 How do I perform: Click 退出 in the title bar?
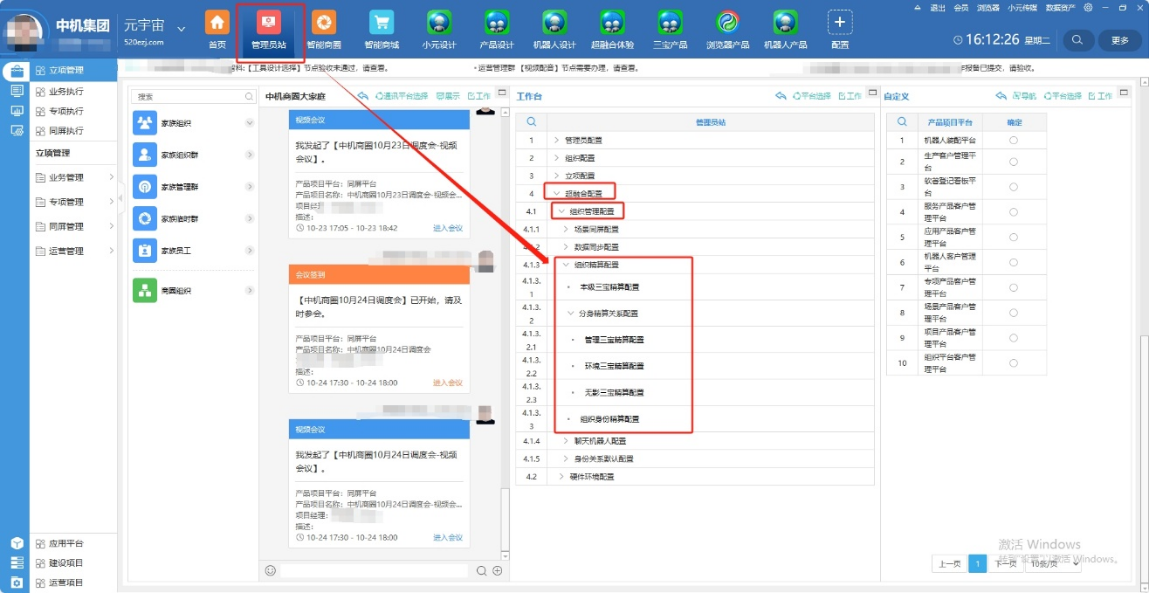pos(937,7)
